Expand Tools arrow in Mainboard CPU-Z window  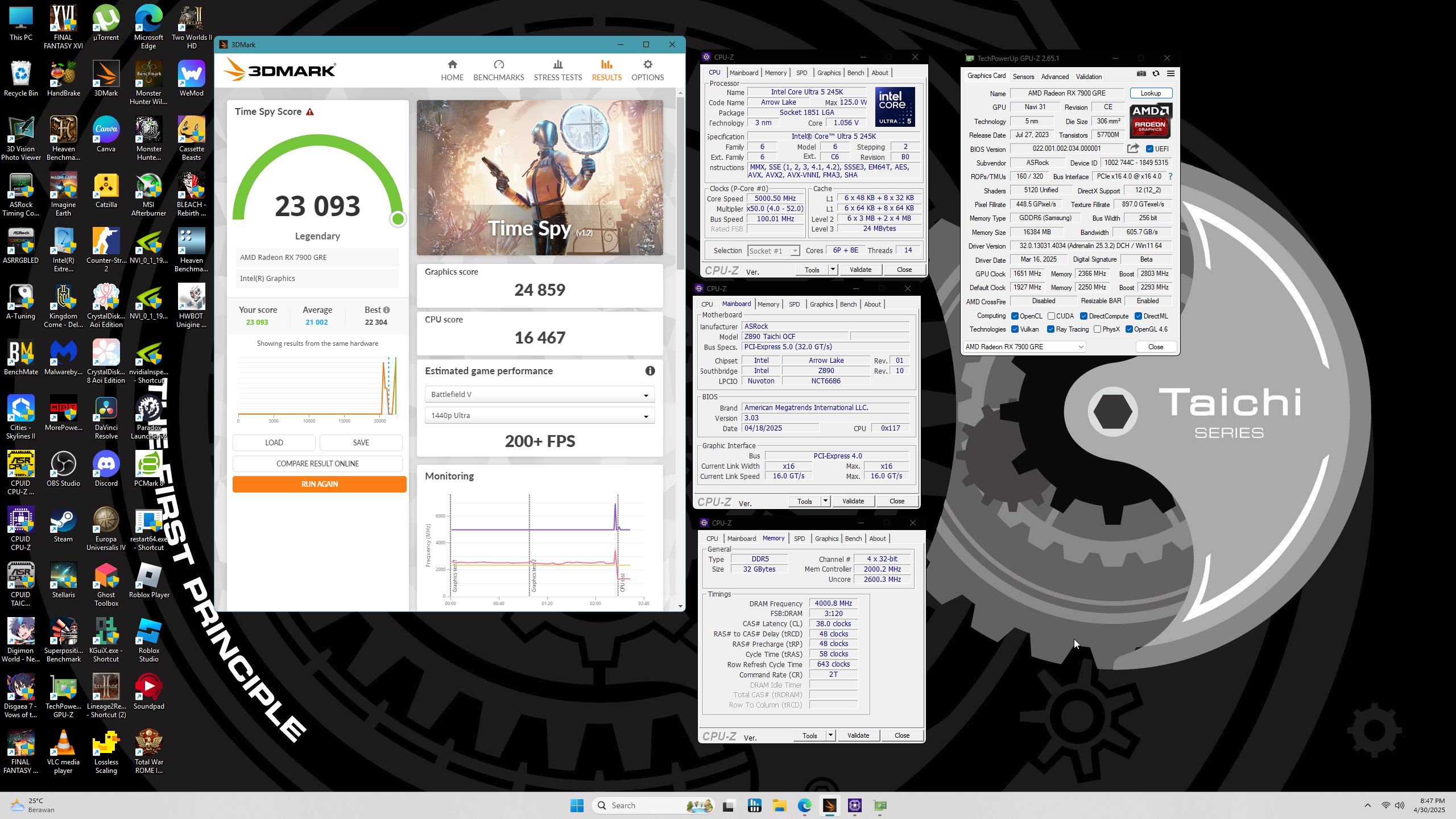[x=825, y=500]
